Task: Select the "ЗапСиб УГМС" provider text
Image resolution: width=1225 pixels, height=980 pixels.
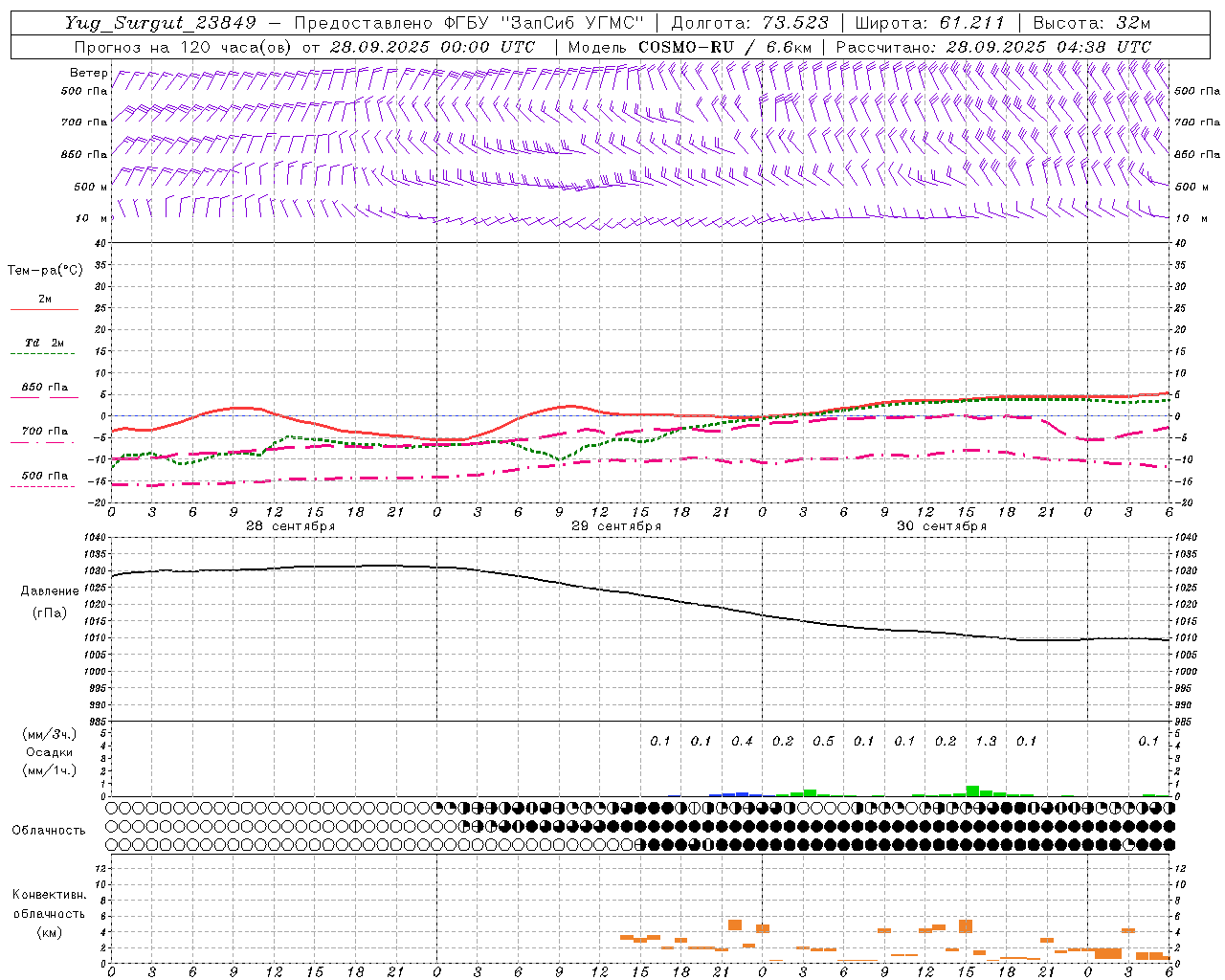Action: (x=573, y=24)
